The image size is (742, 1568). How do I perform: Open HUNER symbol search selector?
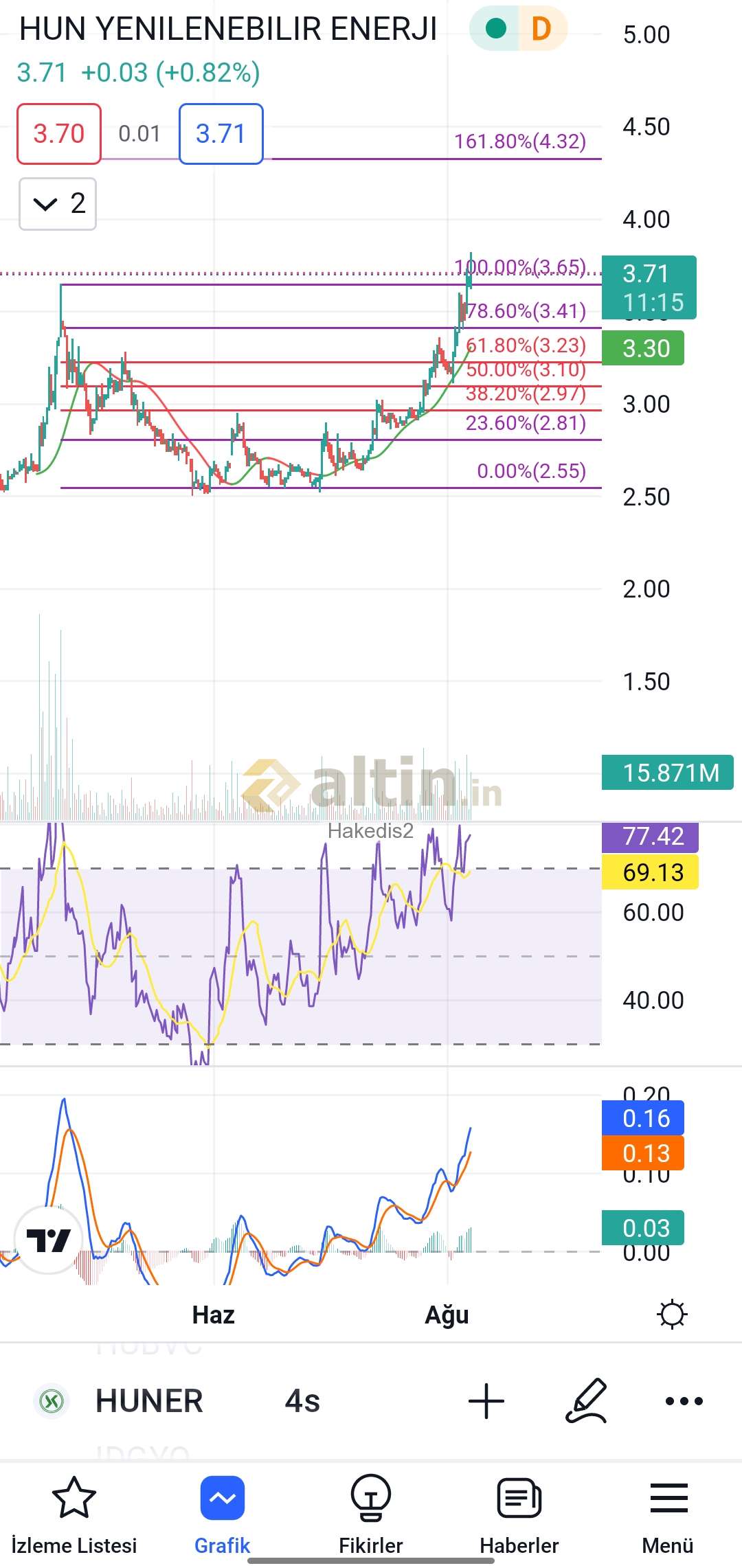(x=149, y=1401)
